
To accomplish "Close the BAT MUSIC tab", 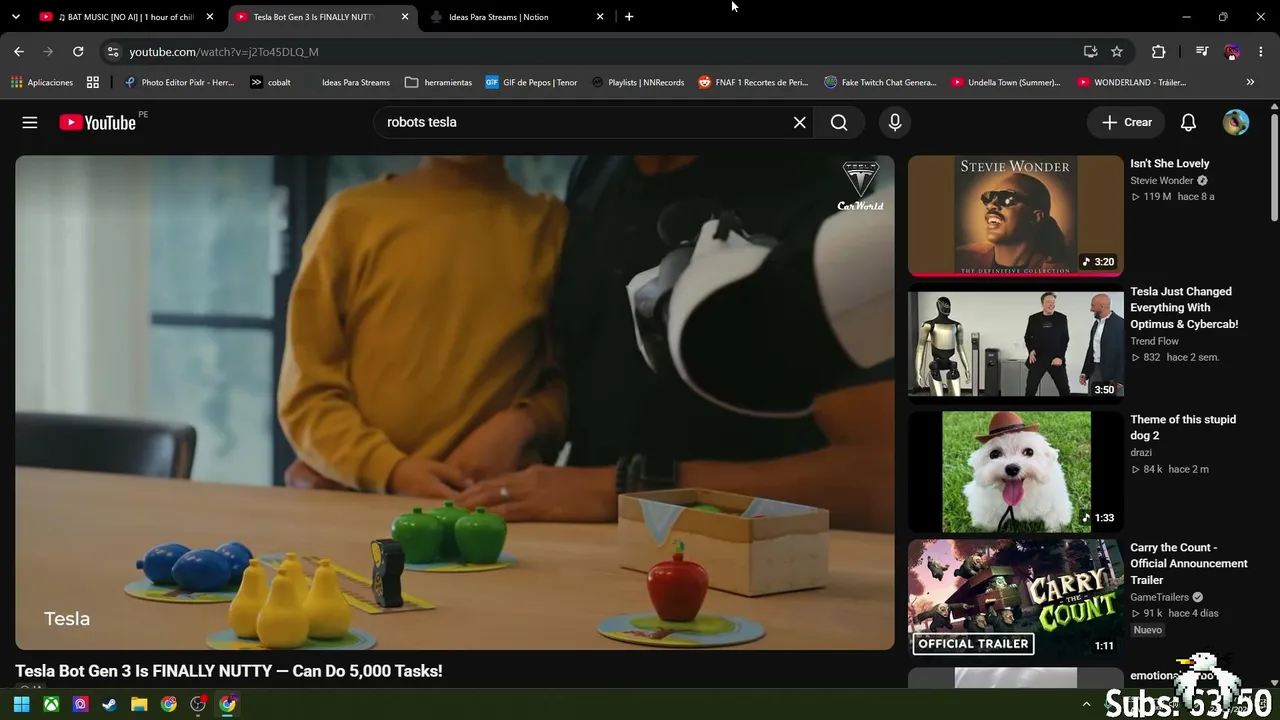I will click(x=210, y=17).
